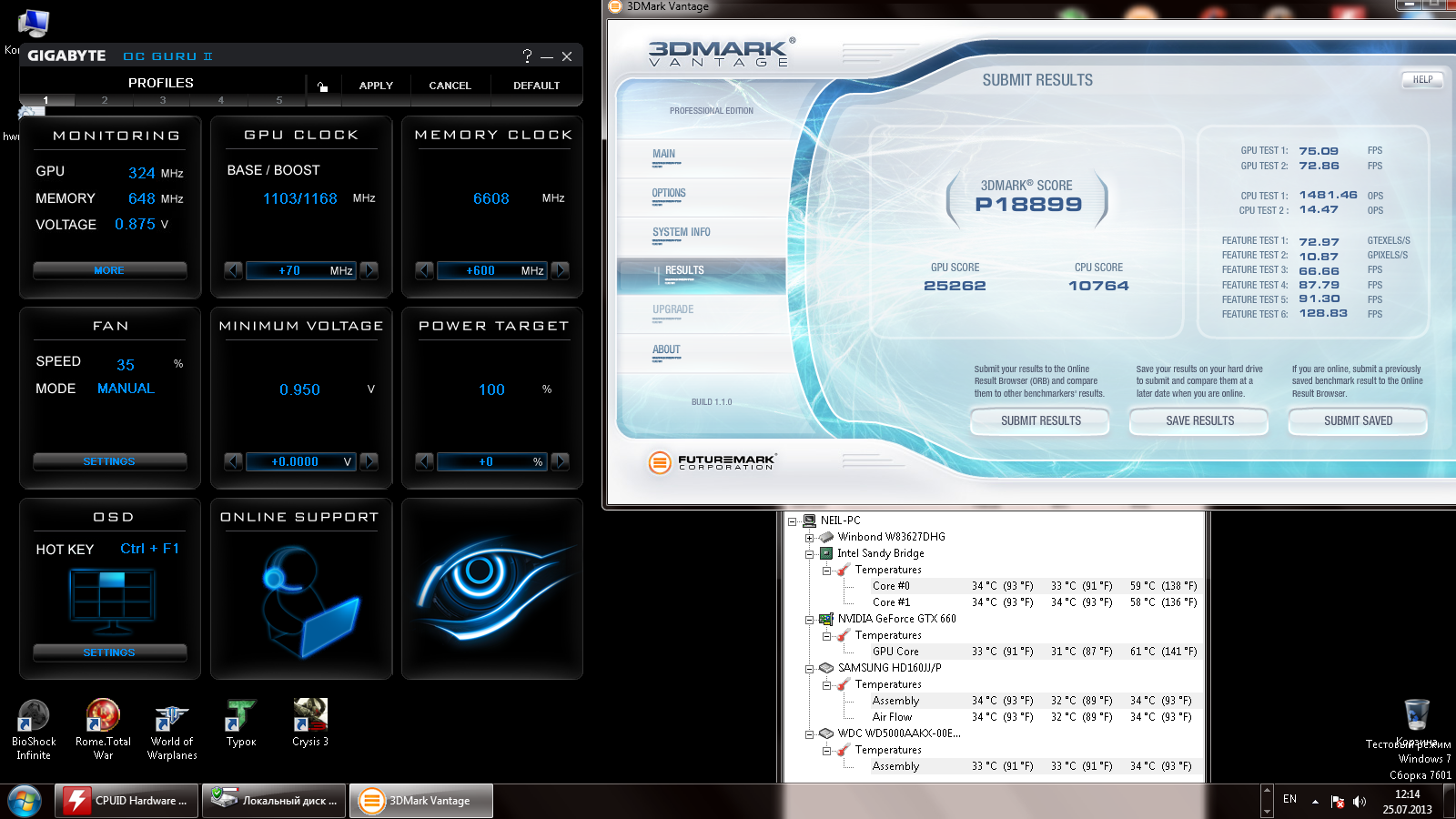Click the GPU clock +70 MHz field

click(301, 270)
